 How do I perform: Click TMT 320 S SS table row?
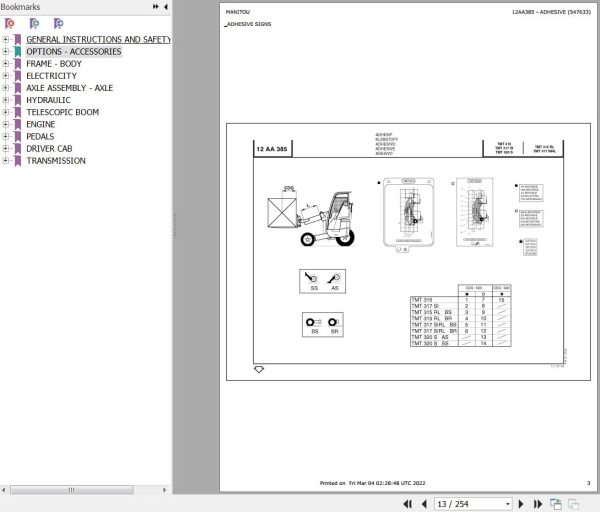[460, 343]
